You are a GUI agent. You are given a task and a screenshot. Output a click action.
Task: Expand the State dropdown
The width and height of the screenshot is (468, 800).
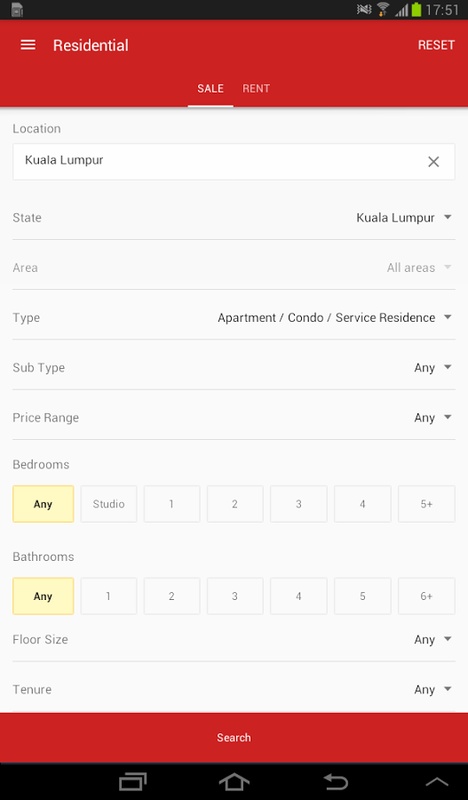234,218
